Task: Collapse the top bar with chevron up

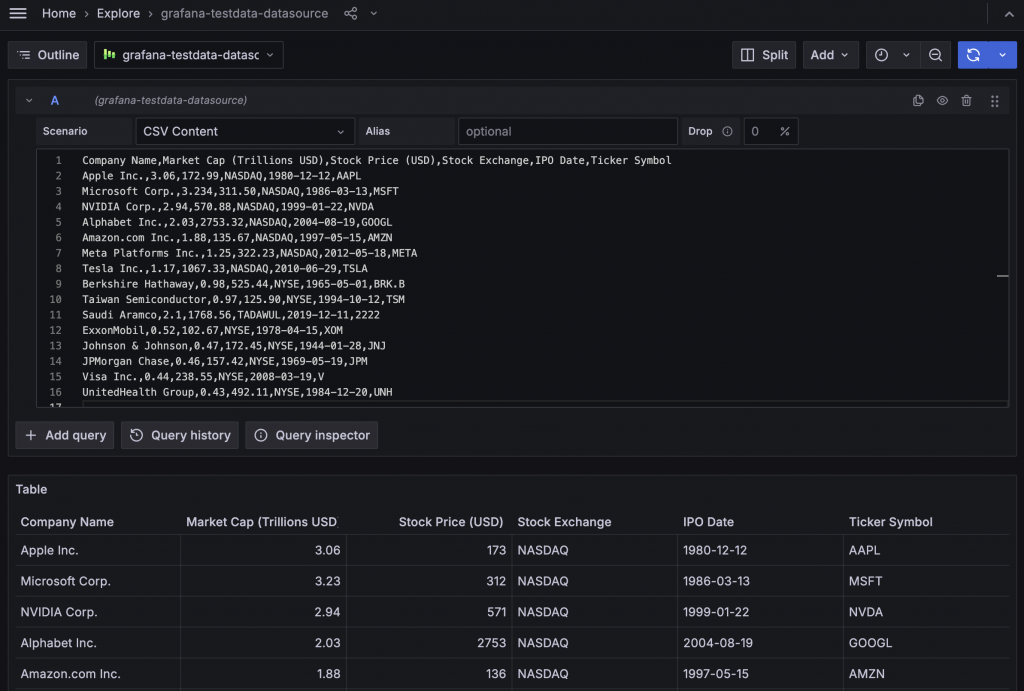Action: pos(1009,14)
